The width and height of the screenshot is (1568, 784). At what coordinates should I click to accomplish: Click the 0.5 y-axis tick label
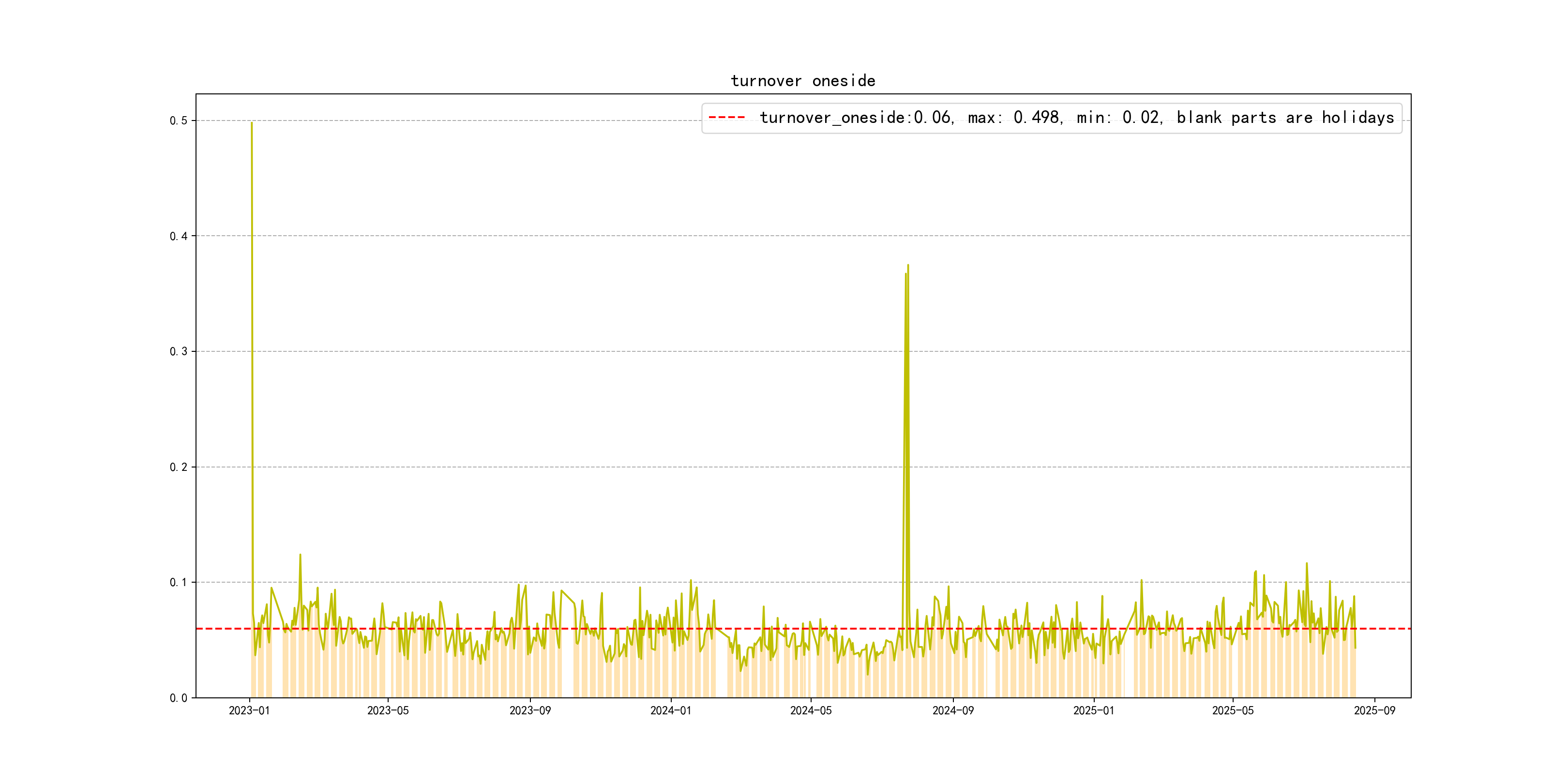pyautogui.click(x=179, y=121)
